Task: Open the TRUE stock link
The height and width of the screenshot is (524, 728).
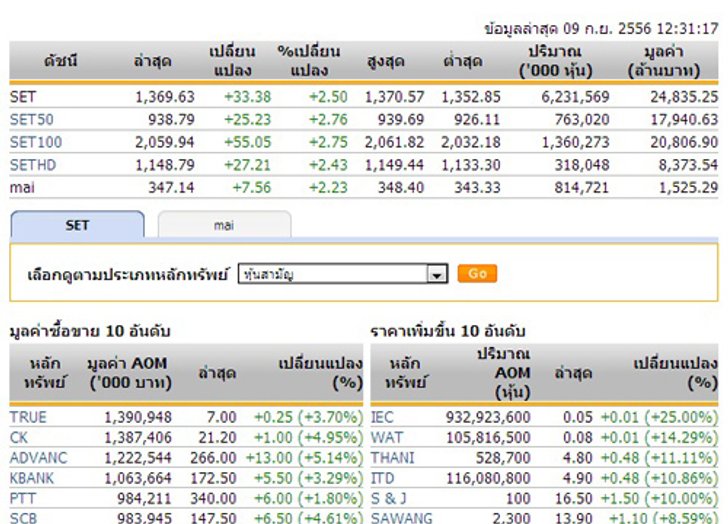Action: [x=28, y=417]
